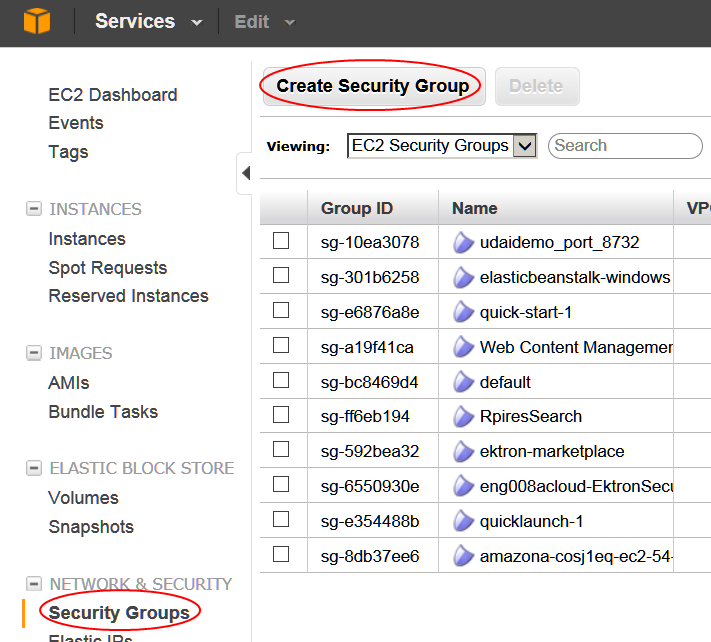Check the box for sg-e354488b

coord(281,519)
